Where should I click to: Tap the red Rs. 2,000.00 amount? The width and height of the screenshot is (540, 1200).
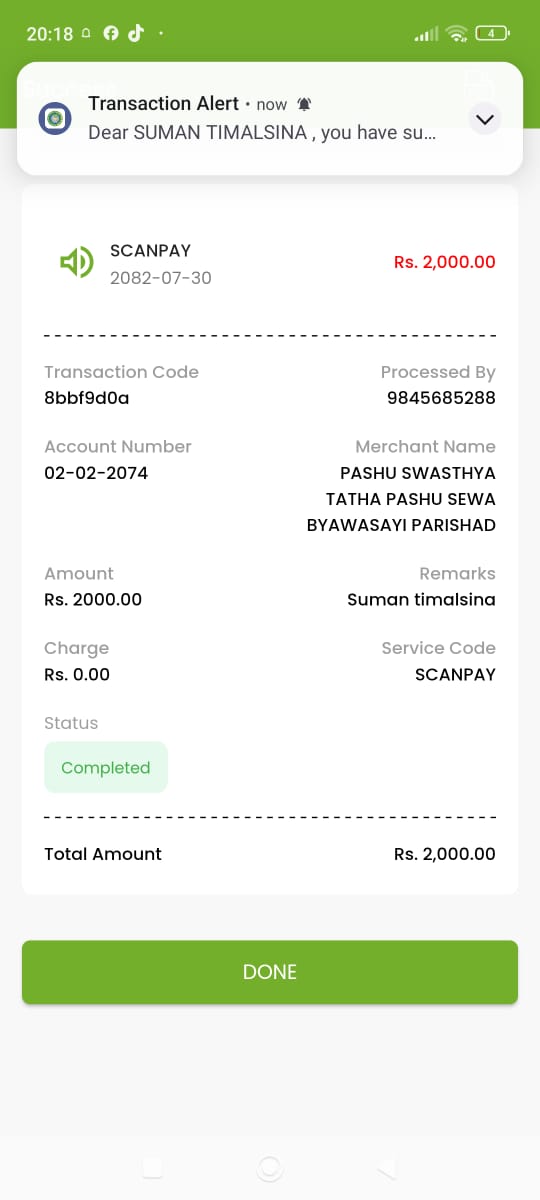445,262
